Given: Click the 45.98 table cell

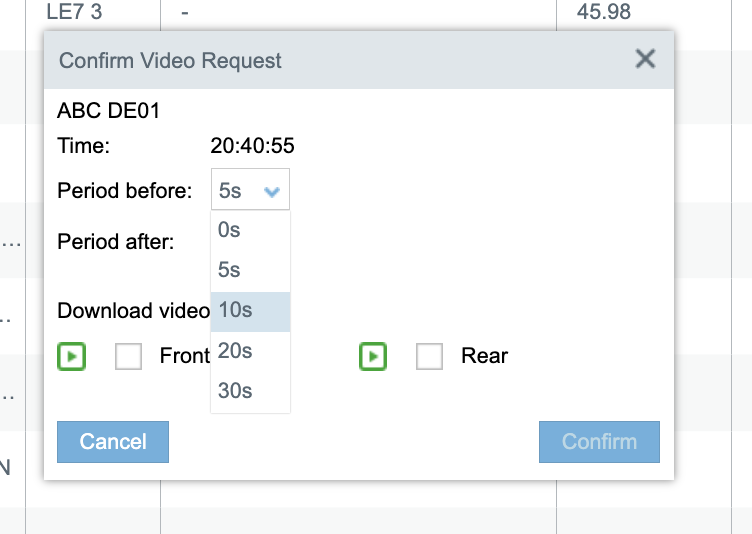Looking at the screenshot, I should tap(603, 13).
